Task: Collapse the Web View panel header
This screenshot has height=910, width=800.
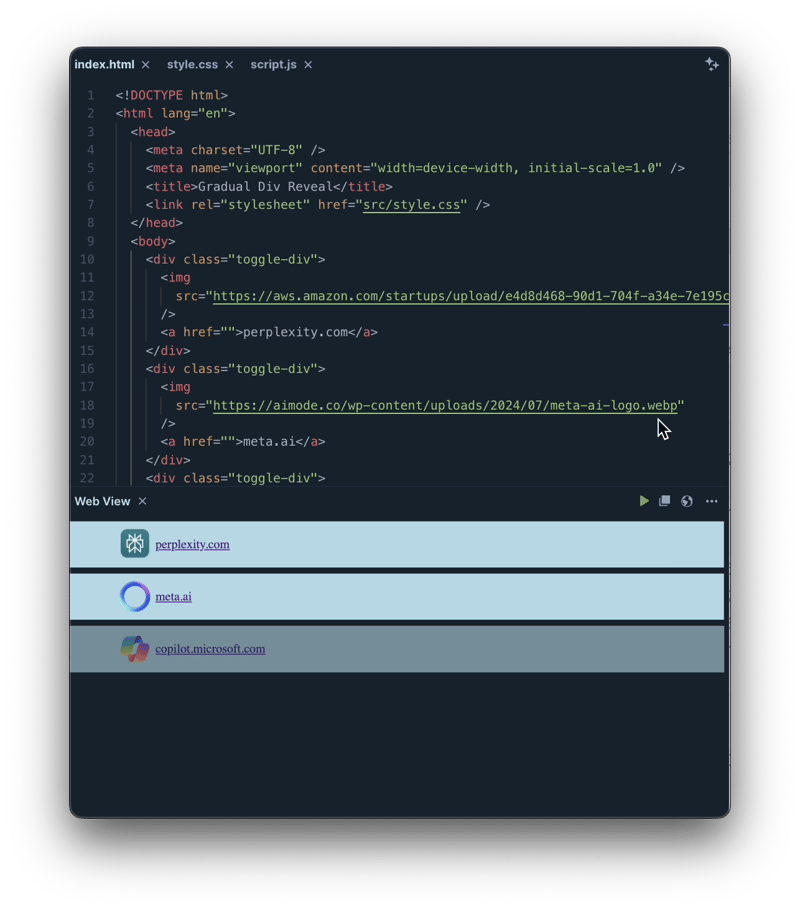Action: tap(102, 501)
